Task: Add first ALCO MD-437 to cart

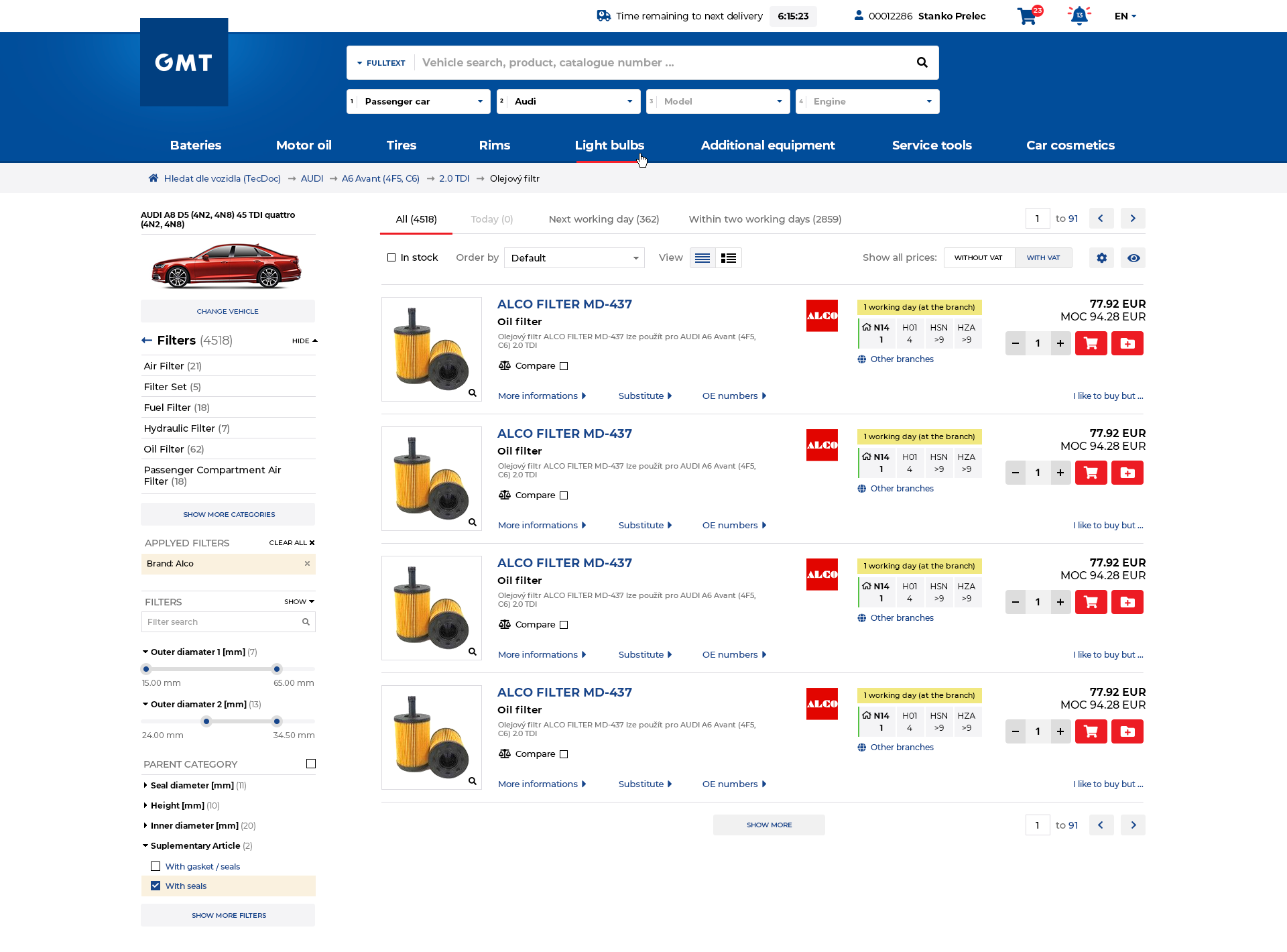Action: click(1091, 343)
